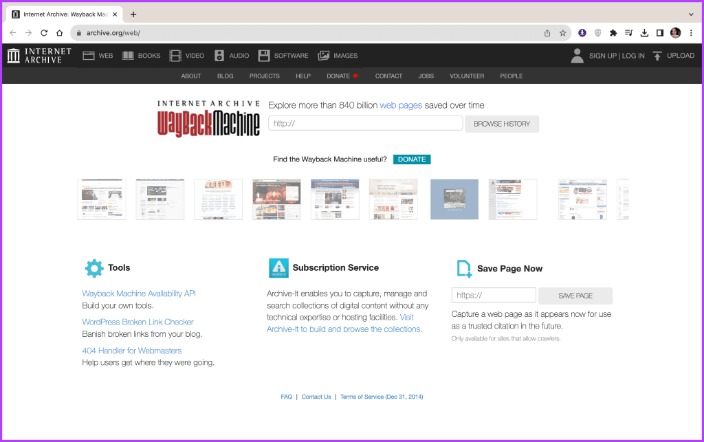Open the first website thumbnail in carousel
This screenshot has width=704, height=442.
coord(102,199)
